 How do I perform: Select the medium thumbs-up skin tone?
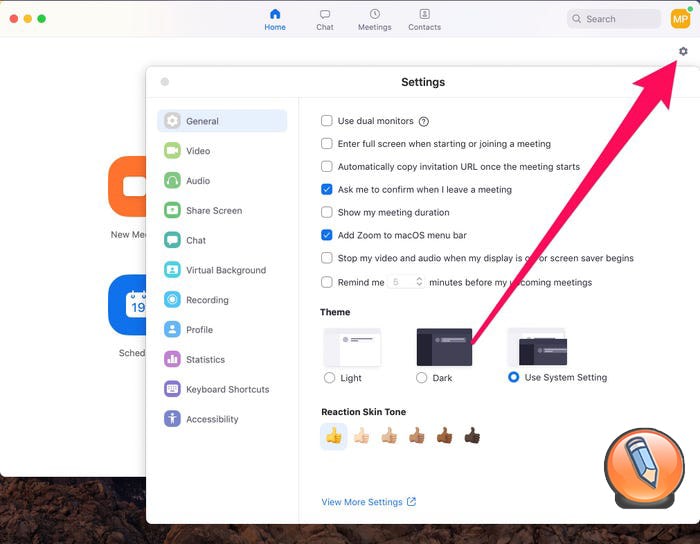(417, 436)
